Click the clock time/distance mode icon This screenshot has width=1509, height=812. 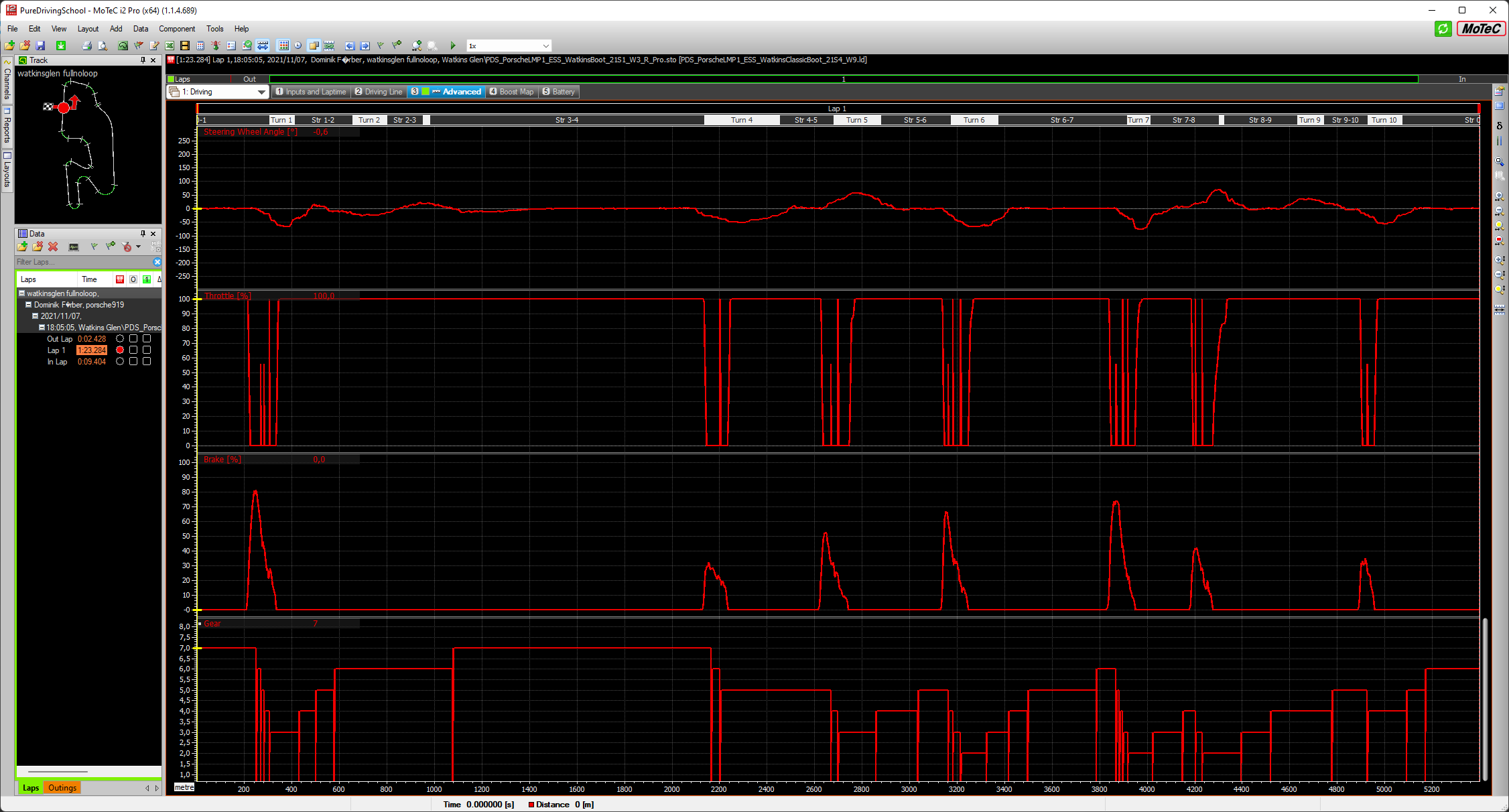[x=298, y=46]
